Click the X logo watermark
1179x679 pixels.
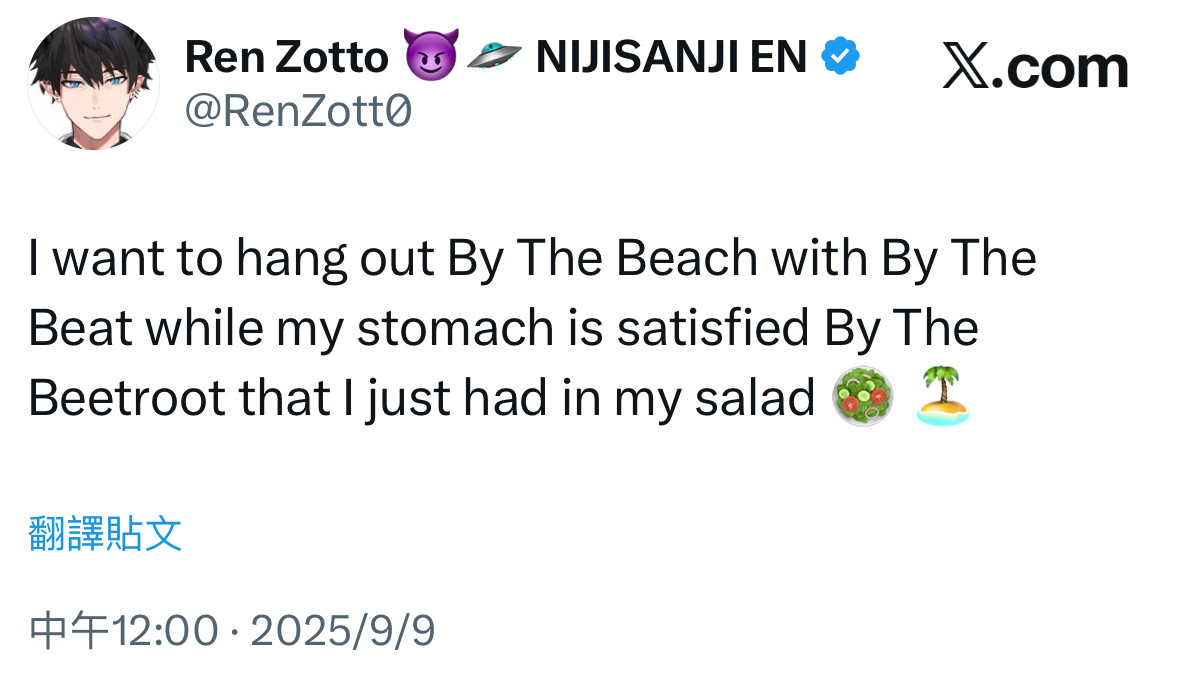pos(965,68)
